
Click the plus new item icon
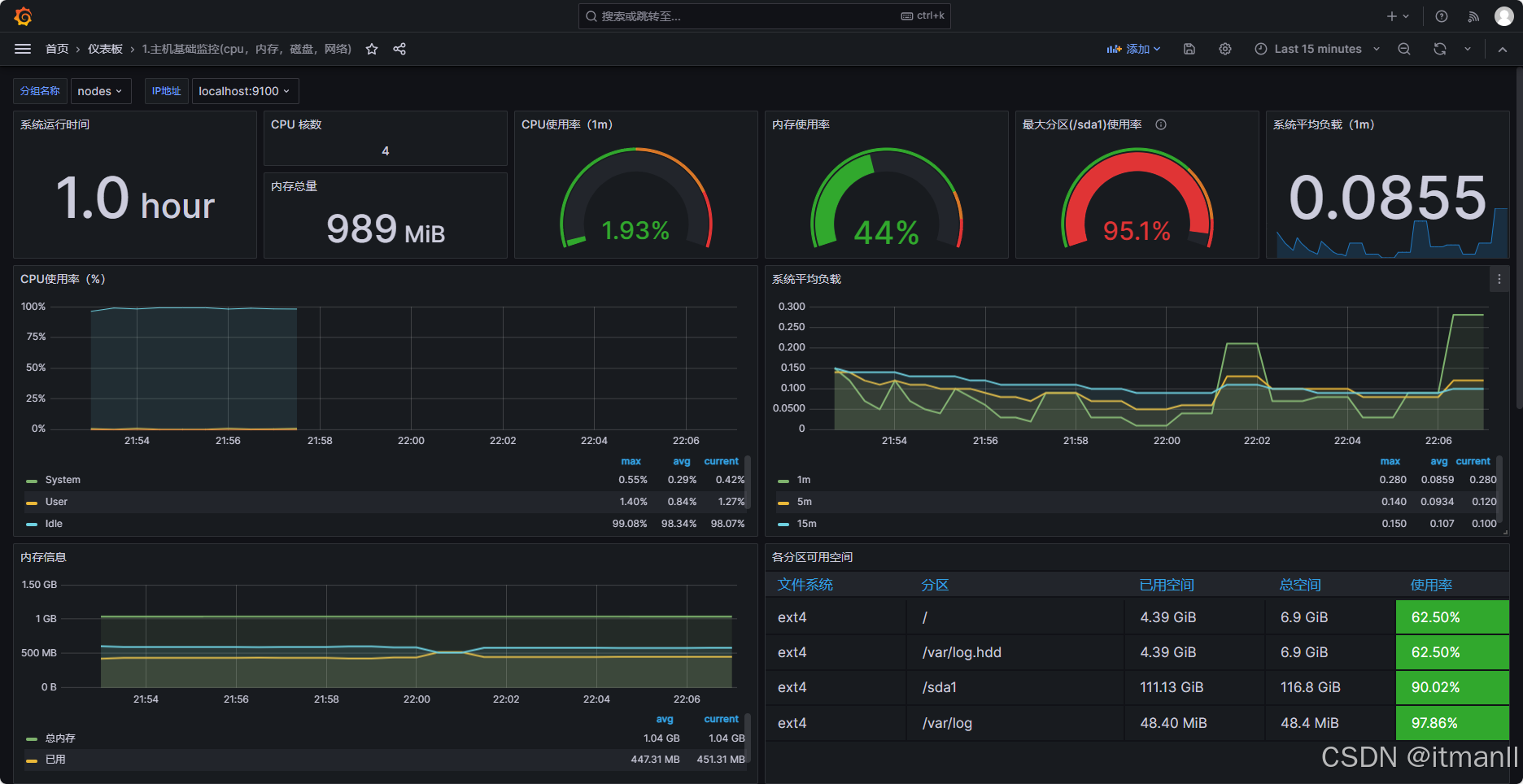click(x=1392, y=16)
